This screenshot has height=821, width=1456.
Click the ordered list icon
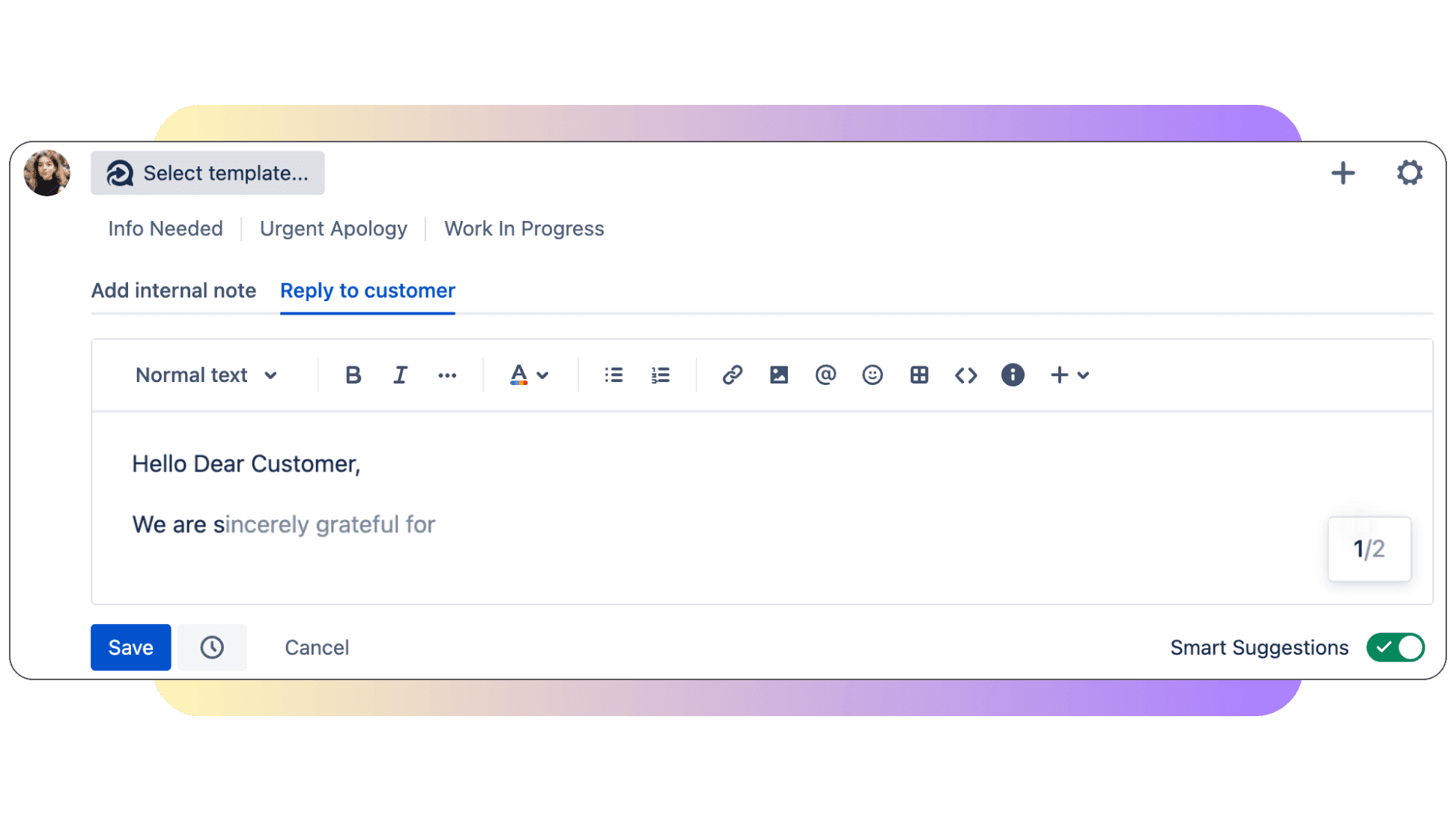pyautogui.click(x=661, y=374)
